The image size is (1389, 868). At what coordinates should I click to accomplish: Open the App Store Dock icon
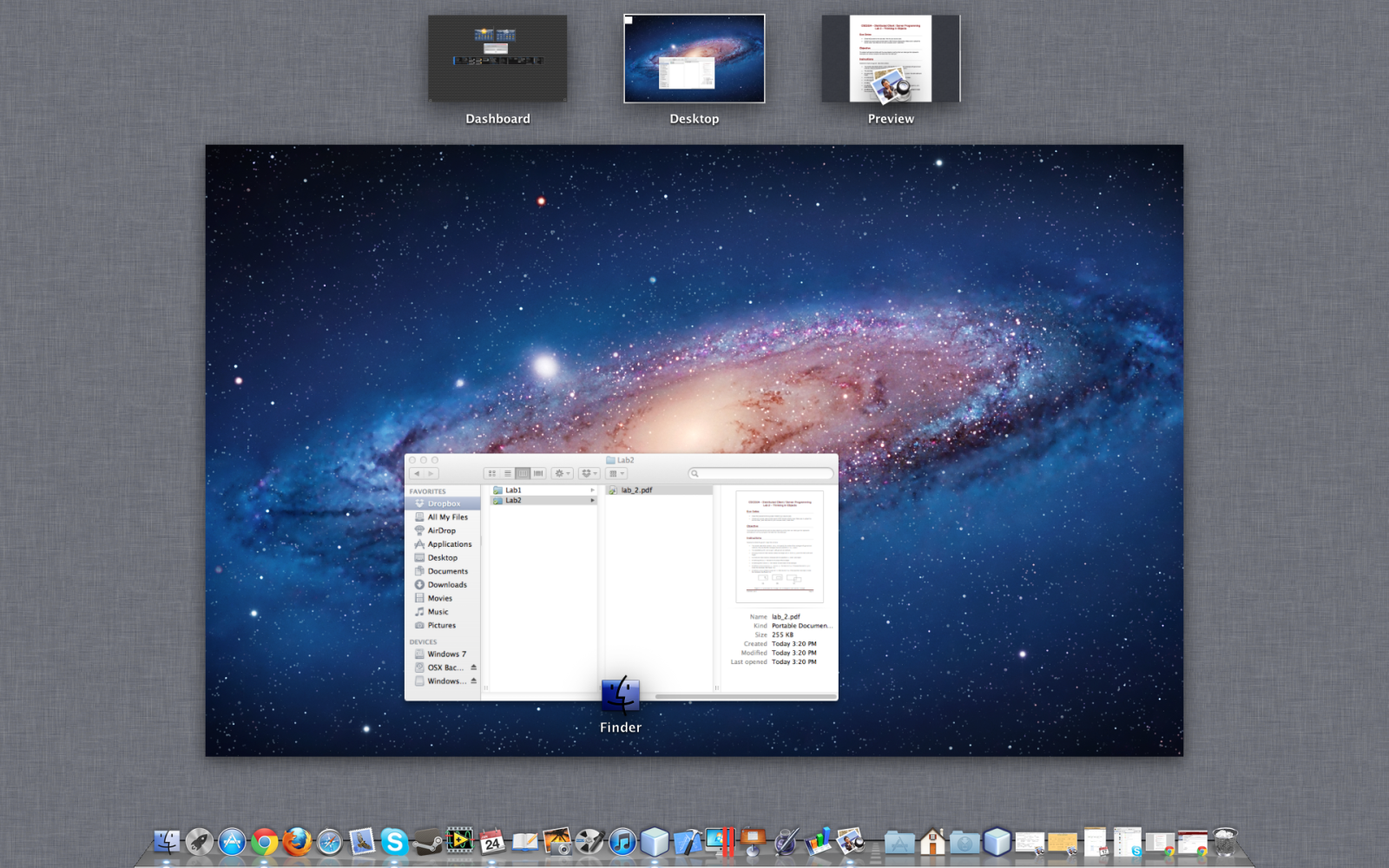(232, 841)
